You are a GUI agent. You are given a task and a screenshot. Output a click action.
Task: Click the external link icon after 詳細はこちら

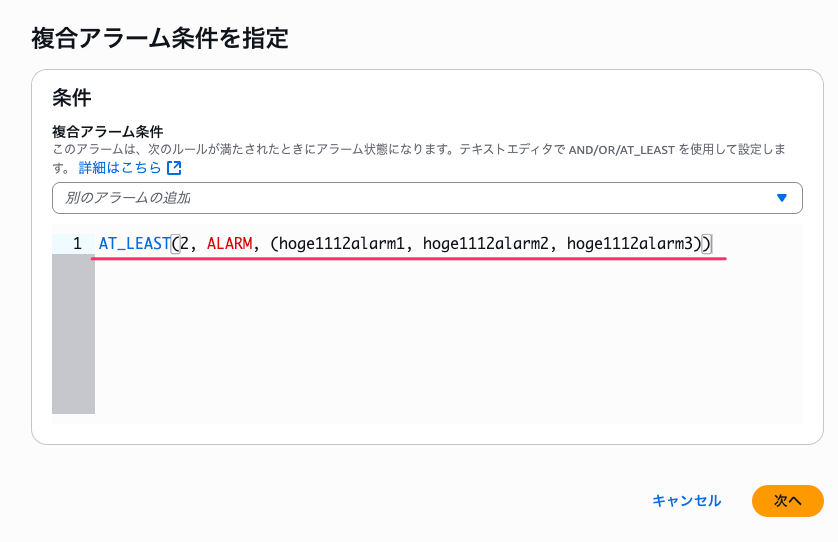[174, 168]
